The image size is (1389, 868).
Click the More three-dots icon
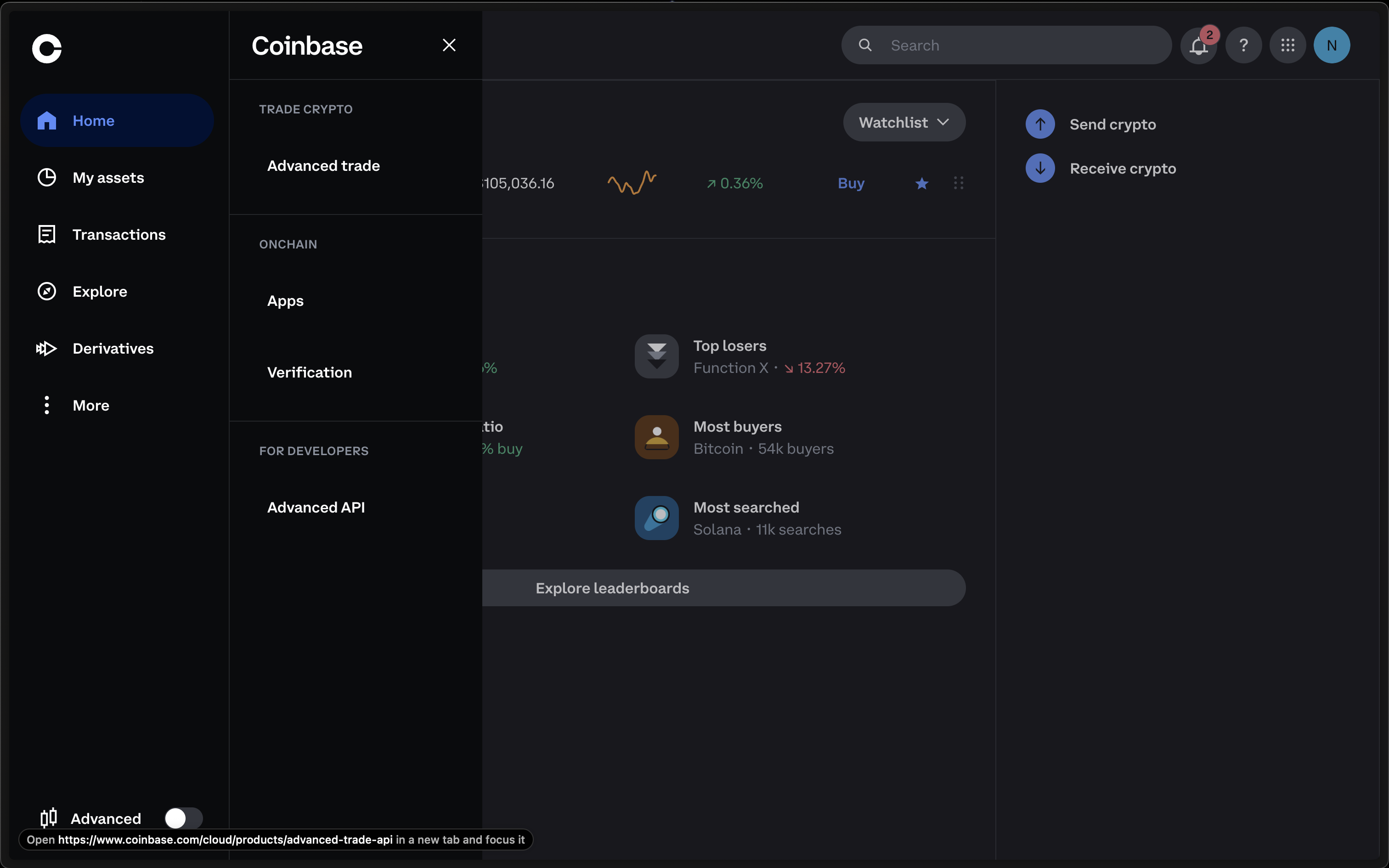point(46,405)
